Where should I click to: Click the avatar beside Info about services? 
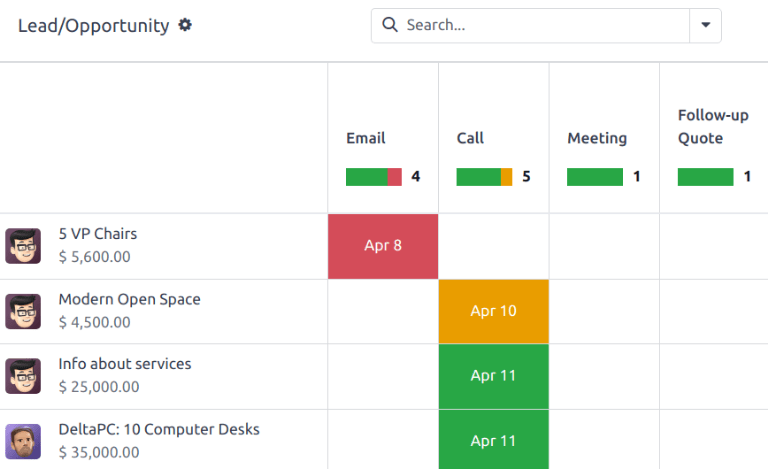tap(23, 376)
